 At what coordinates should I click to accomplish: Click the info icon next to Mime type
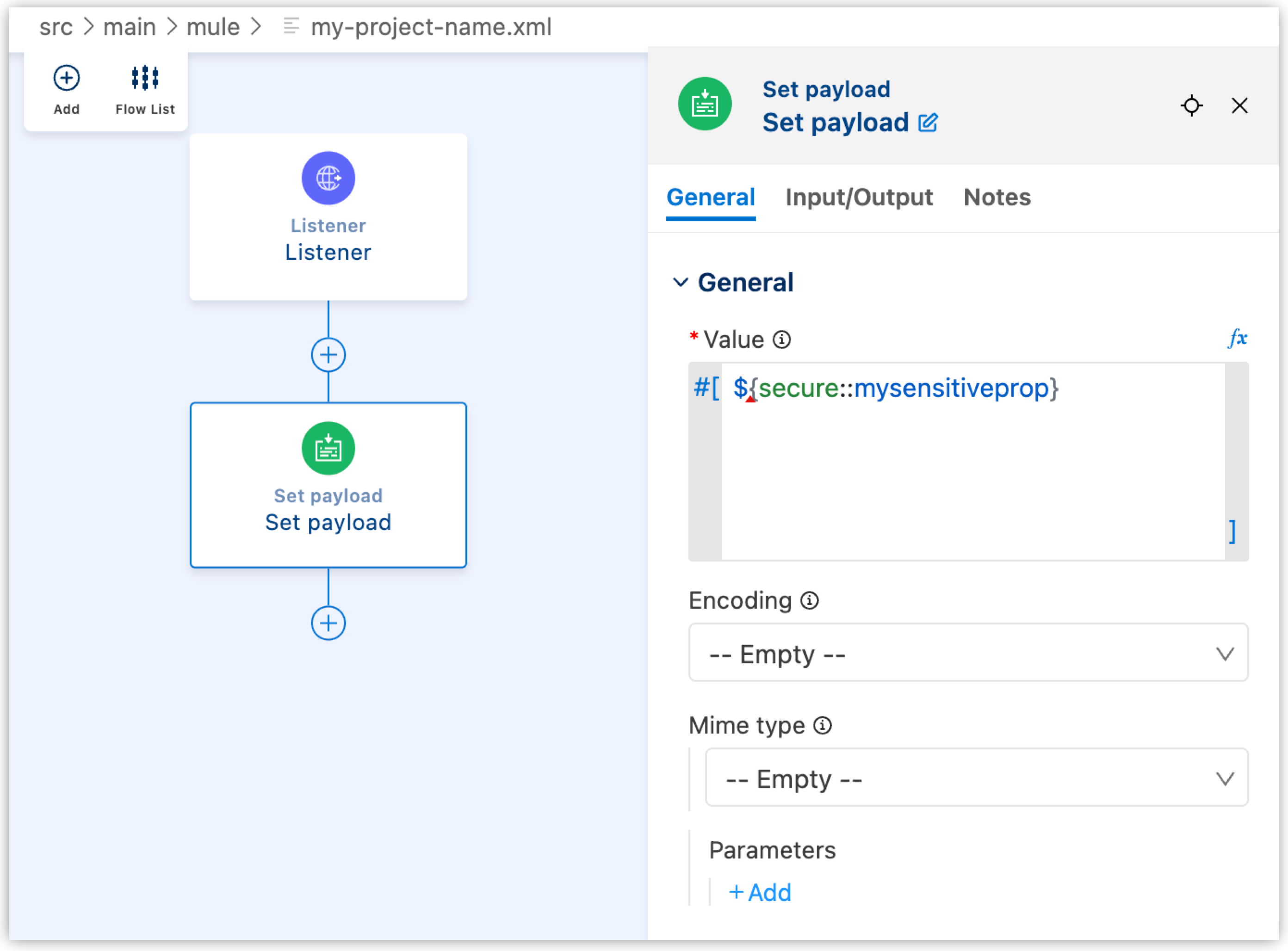[x=822, y=725]
